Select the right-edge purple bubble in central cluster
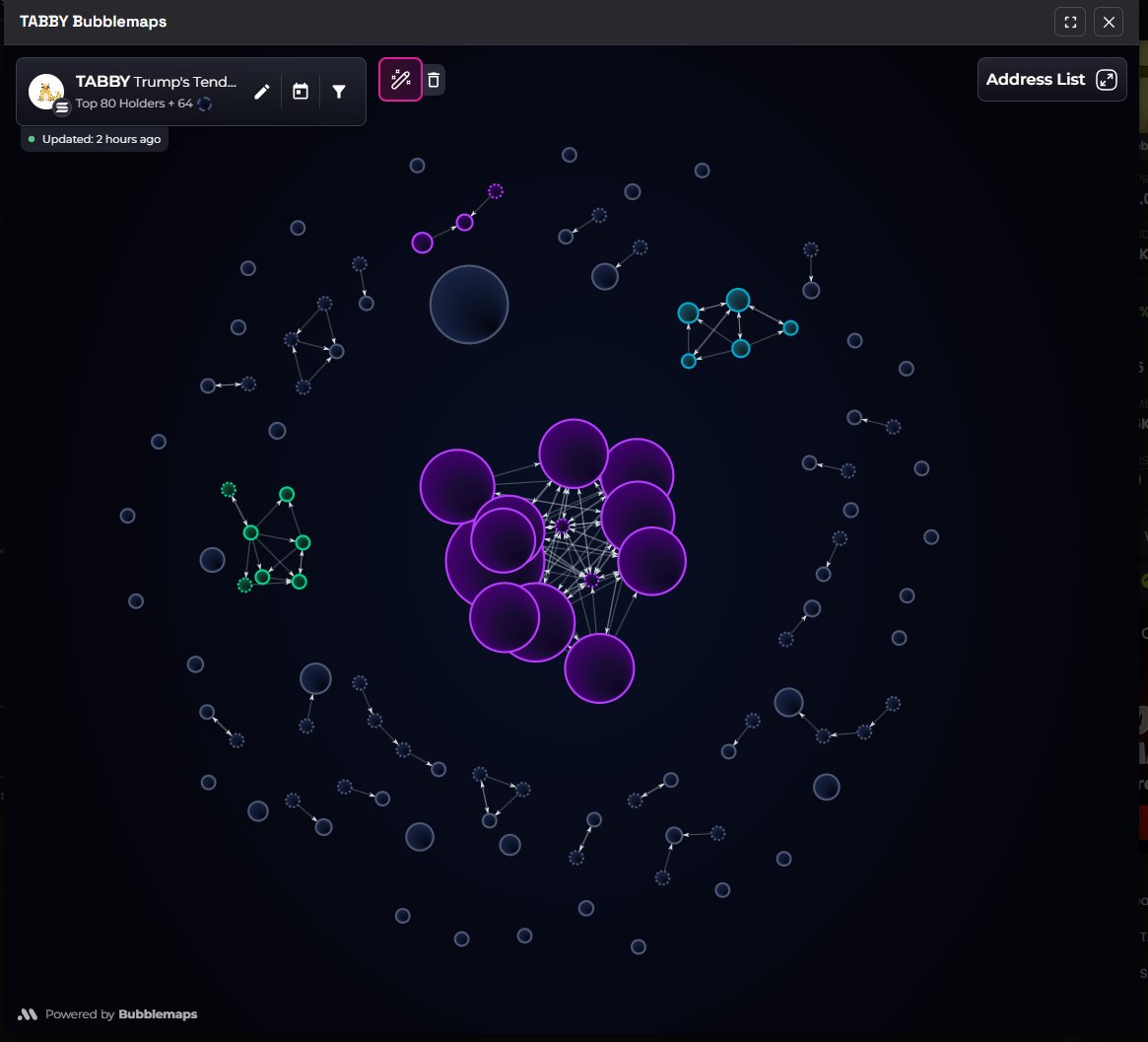The width and height of the screenshot is (1148, 1042). 651,561
